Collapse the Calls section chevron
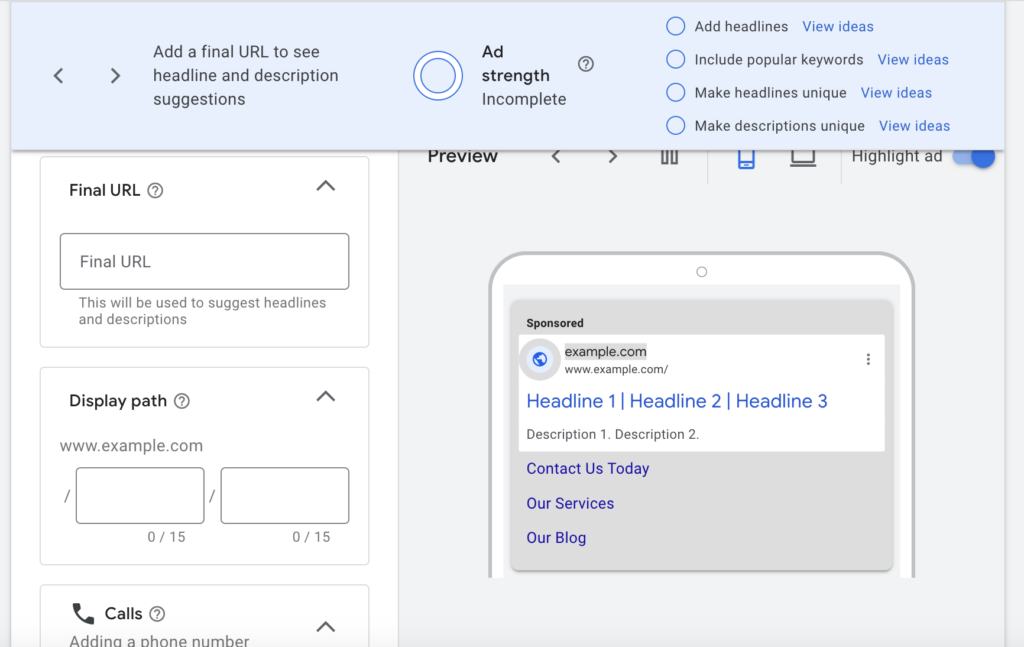Image resolution: width=1024 pixels, height=647 pixels. [x=325, y=627]
